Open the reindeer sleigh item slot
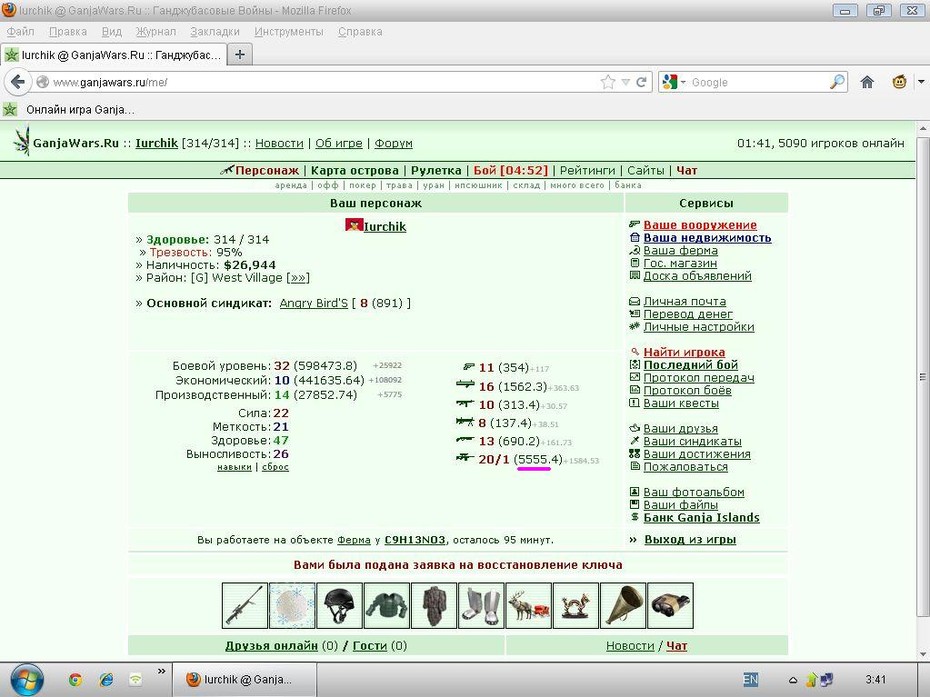 click(528, 605)
